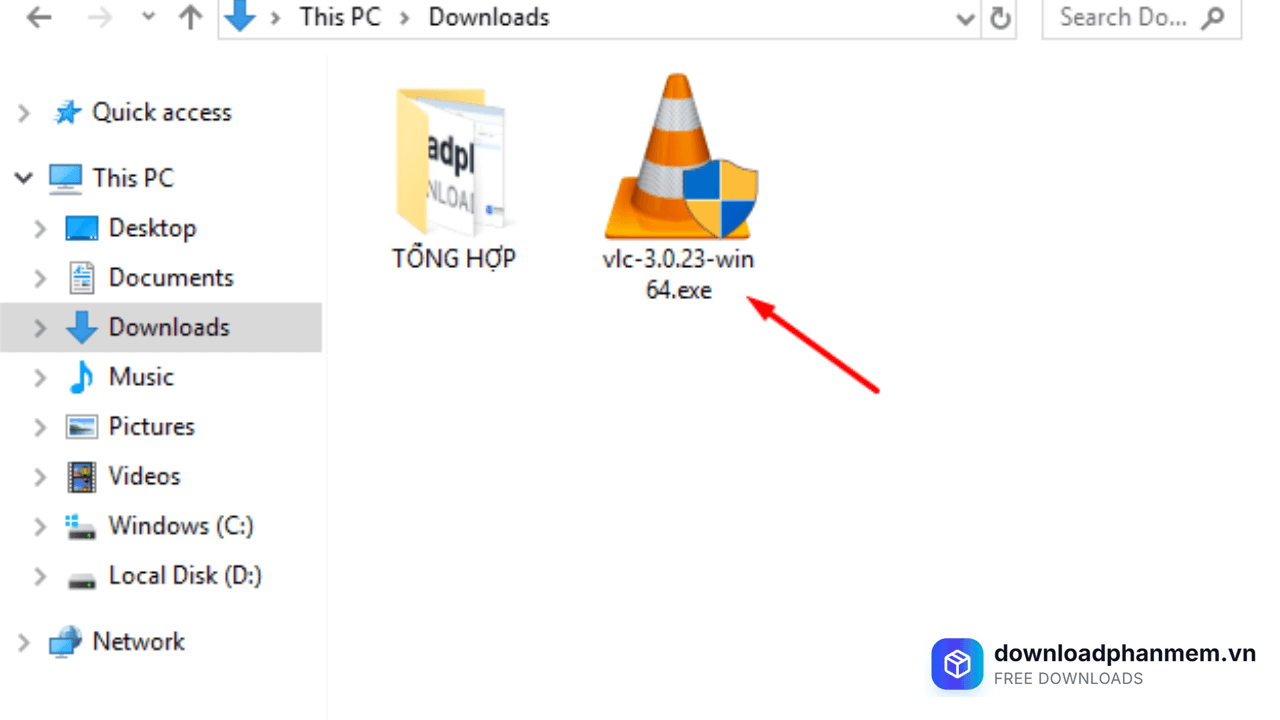Viewport: 1280px width, 720px height.
Task: Click the downloadphanmem.vn logo
Action: tap(957, 664)
